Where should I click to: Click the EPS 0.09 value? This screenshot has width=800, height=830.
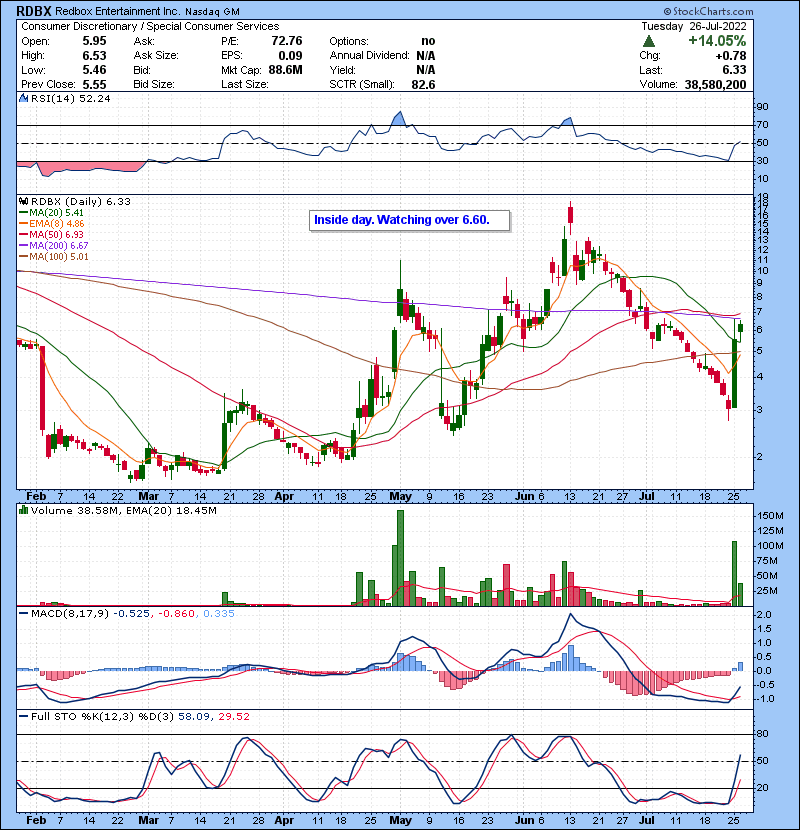[290, 56]
